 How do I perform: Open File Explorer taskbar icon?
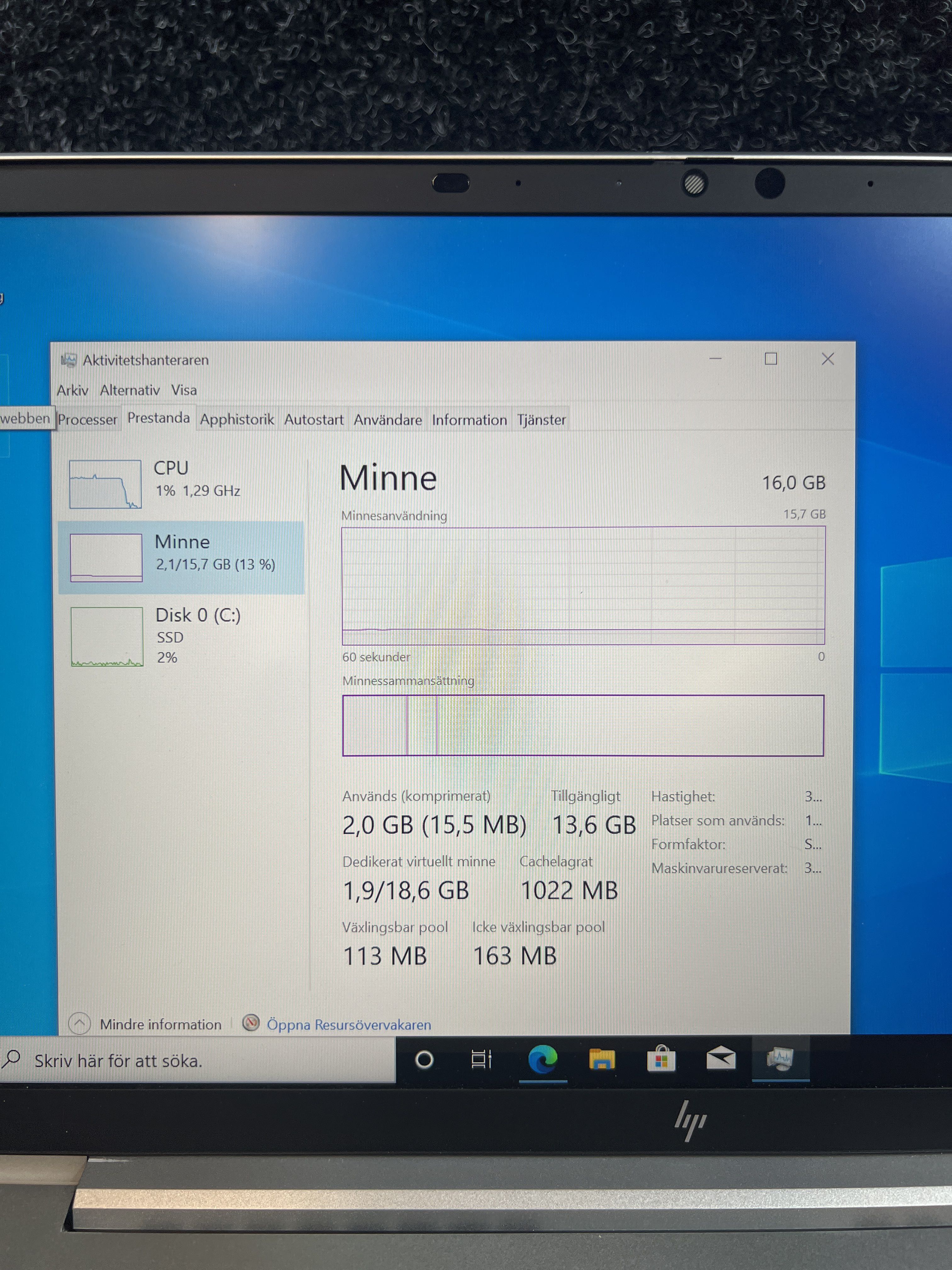tap(601, 1060)
